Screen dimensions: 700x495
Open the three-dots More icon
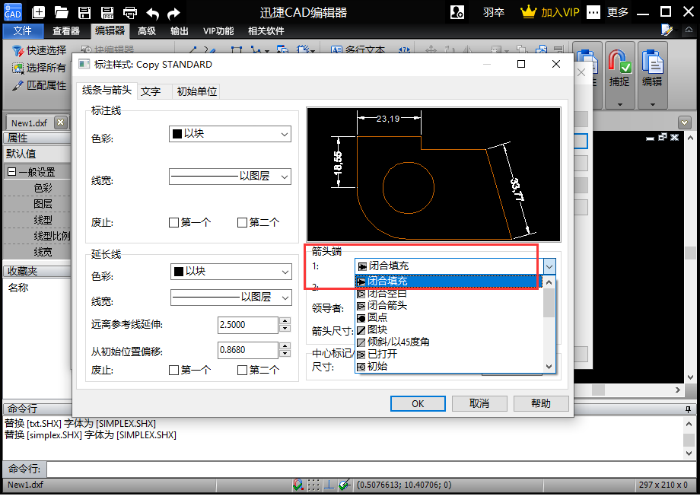(x=593, y=12)
